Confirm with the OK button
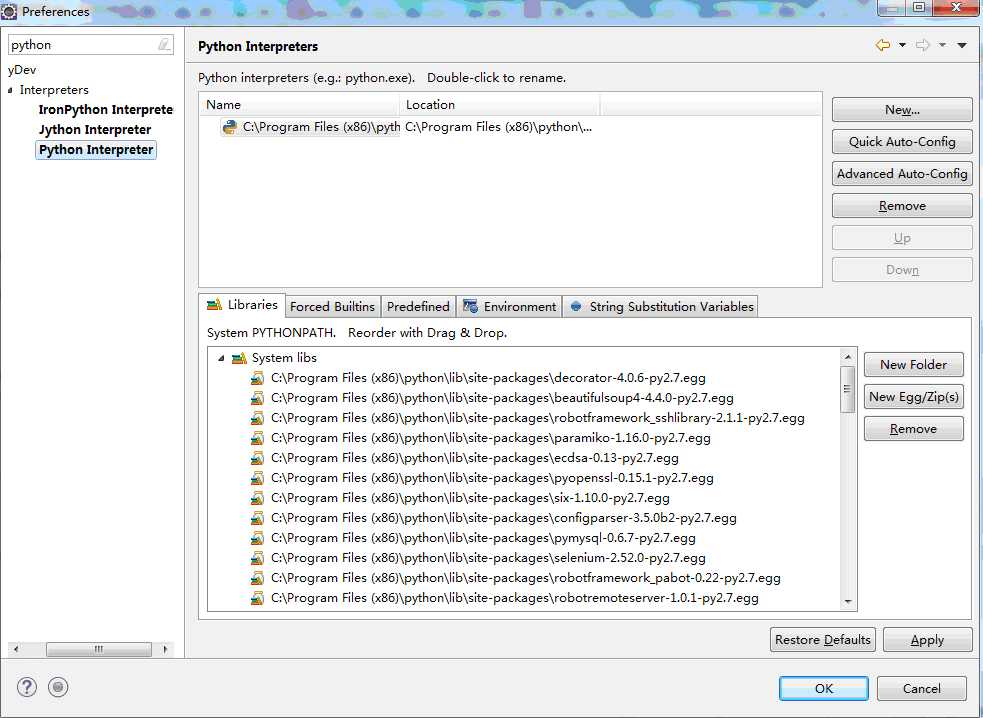The width and height of the screenshot is (983, 718). 824,689
